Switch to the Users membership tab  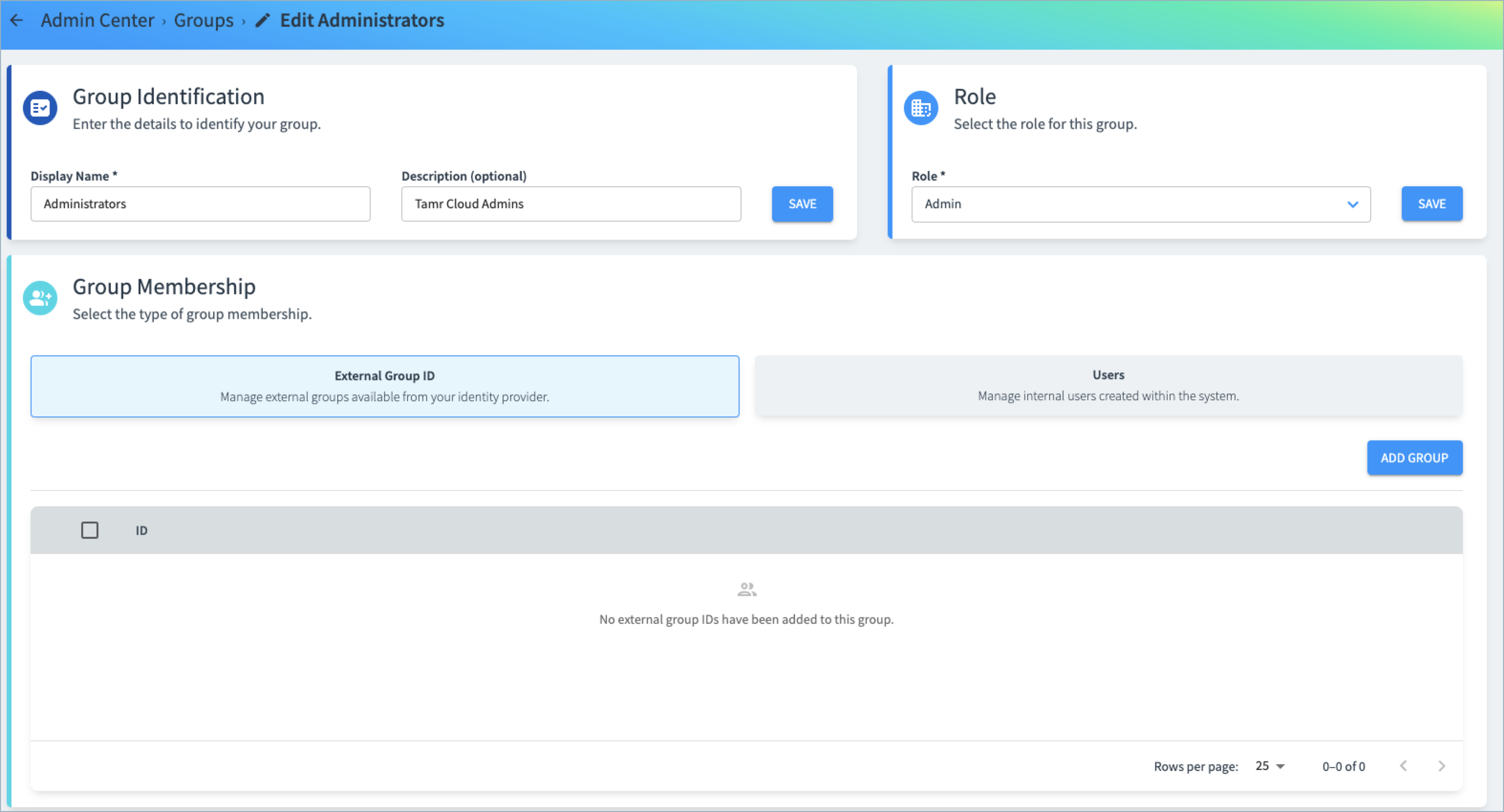pyautogui.click(x=1108, y=385)
